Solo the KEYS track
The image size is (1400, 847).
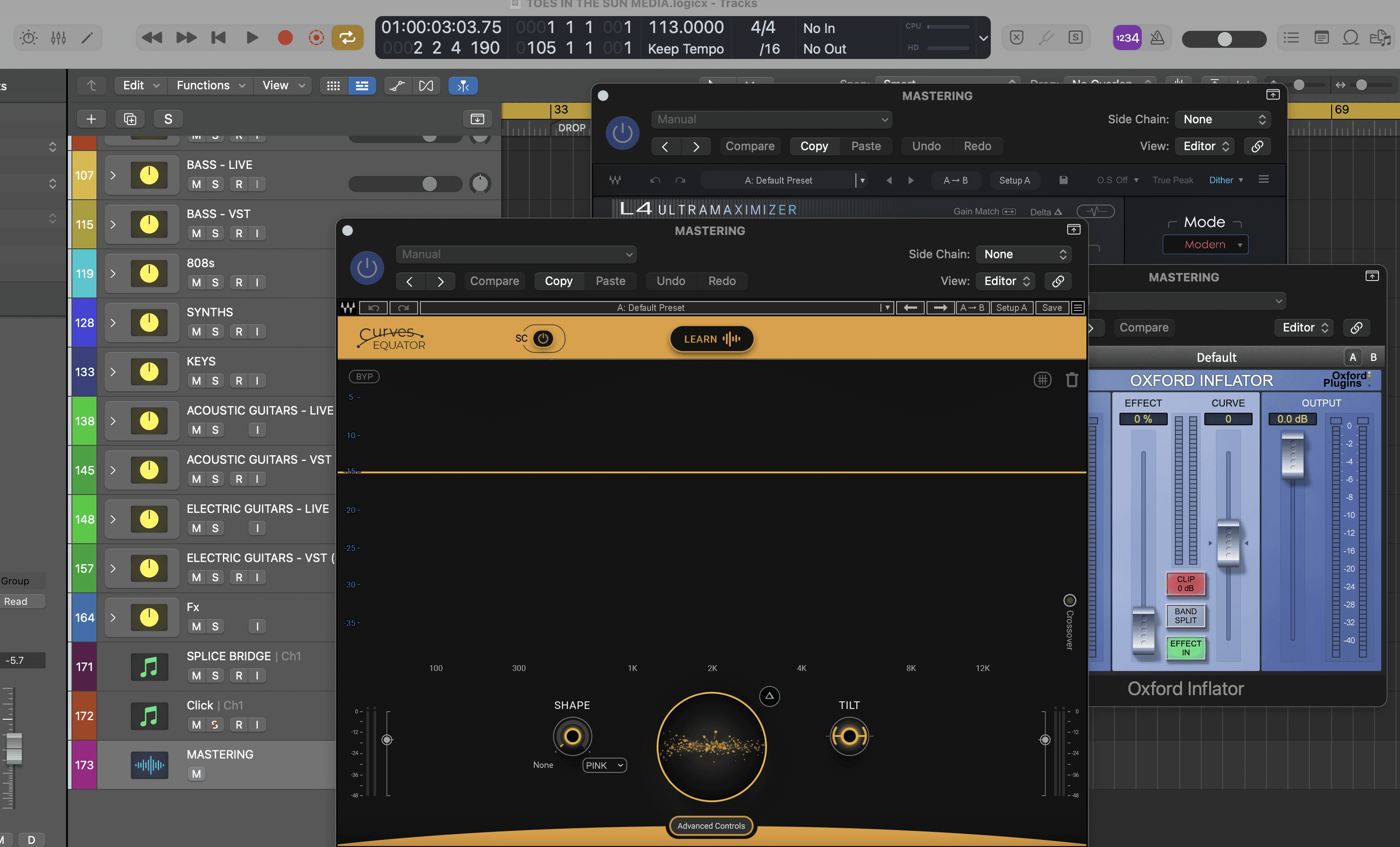point(215,381)
